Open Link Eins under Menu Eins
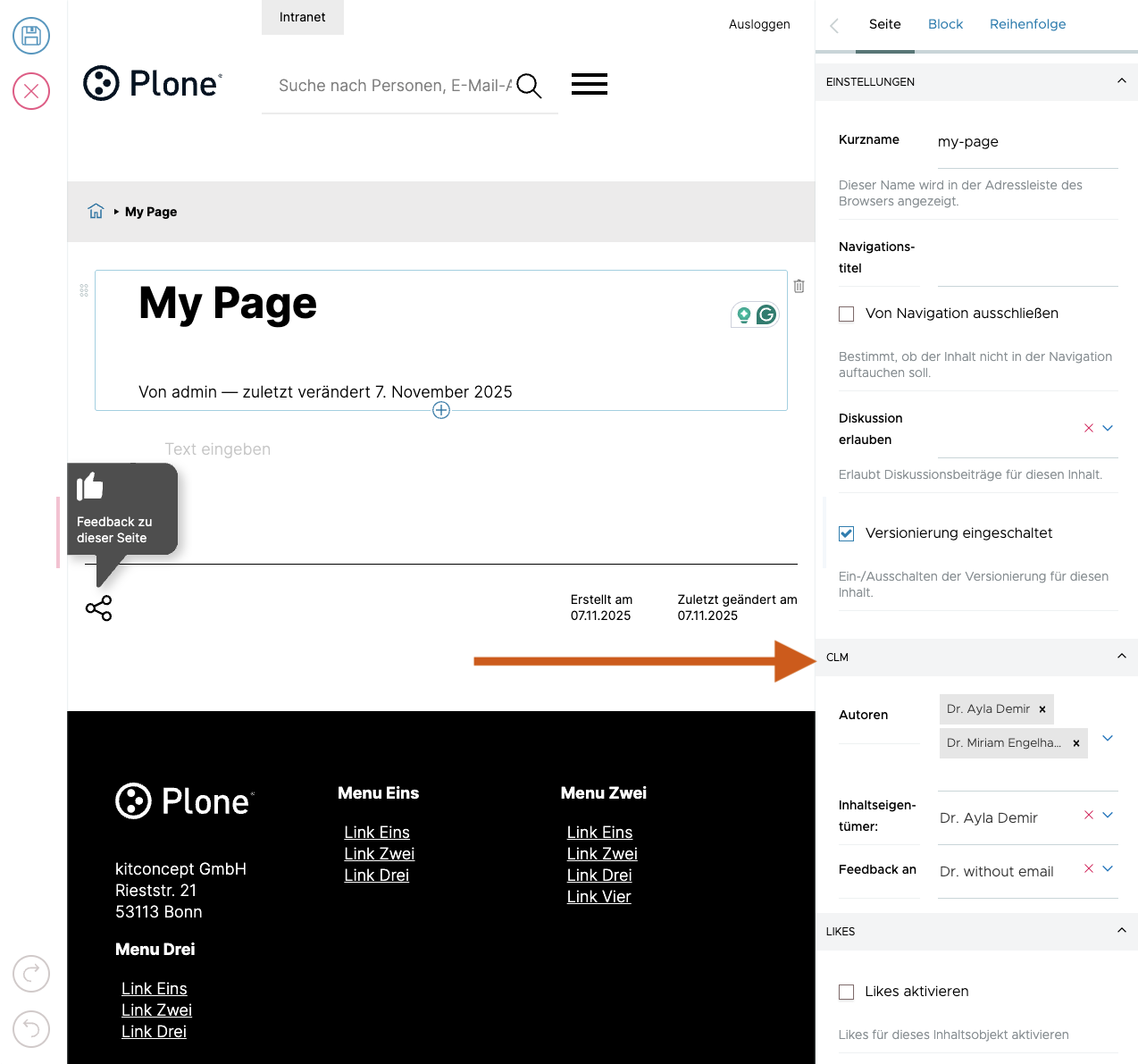Screen dimensions: 1138x1064 click(x=377, y=833)
